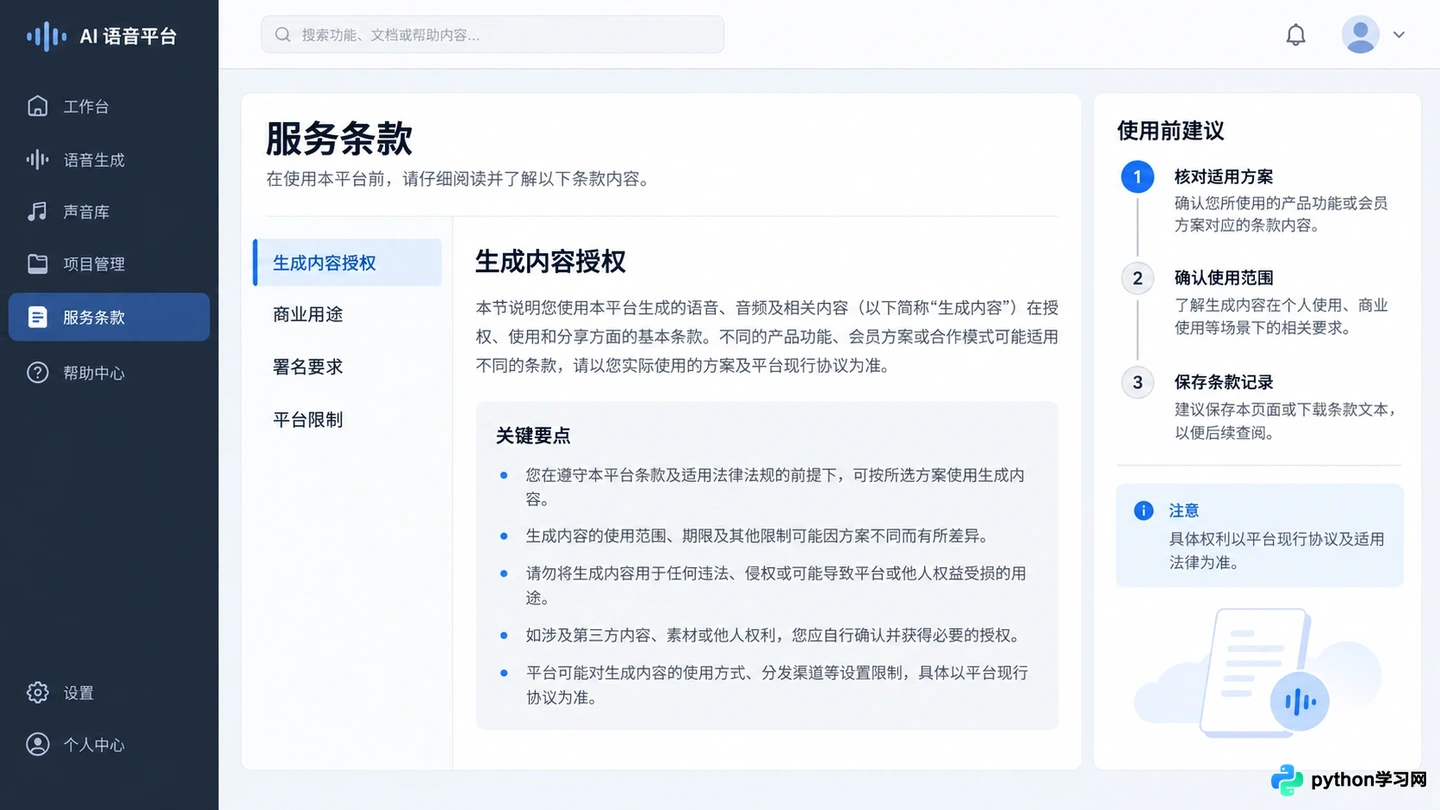Open 声音库 from the sidebar
The image size is (1440, 810).
click(x=109, y=211)
